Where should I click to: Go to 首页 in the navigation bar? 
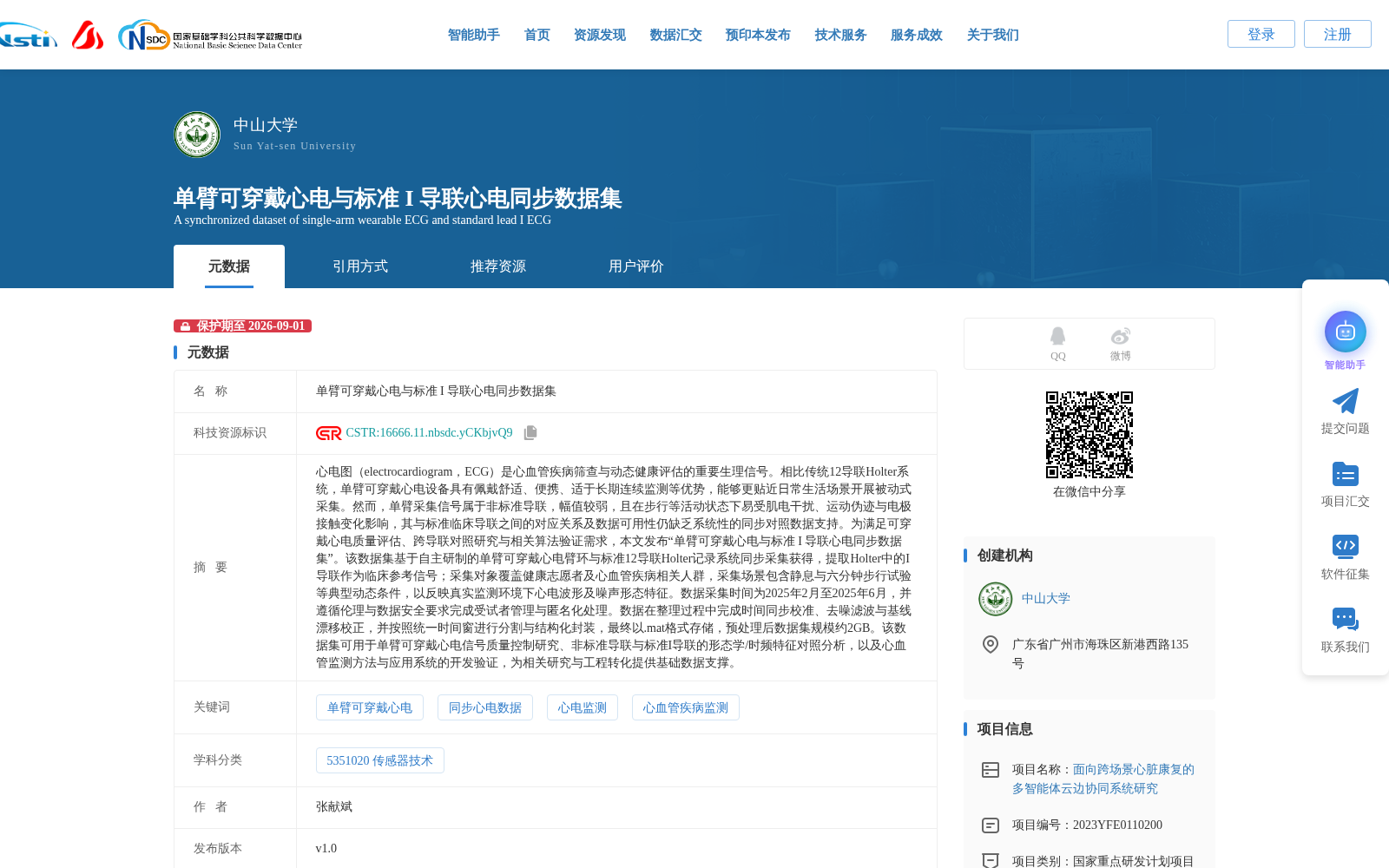point(537,35)
